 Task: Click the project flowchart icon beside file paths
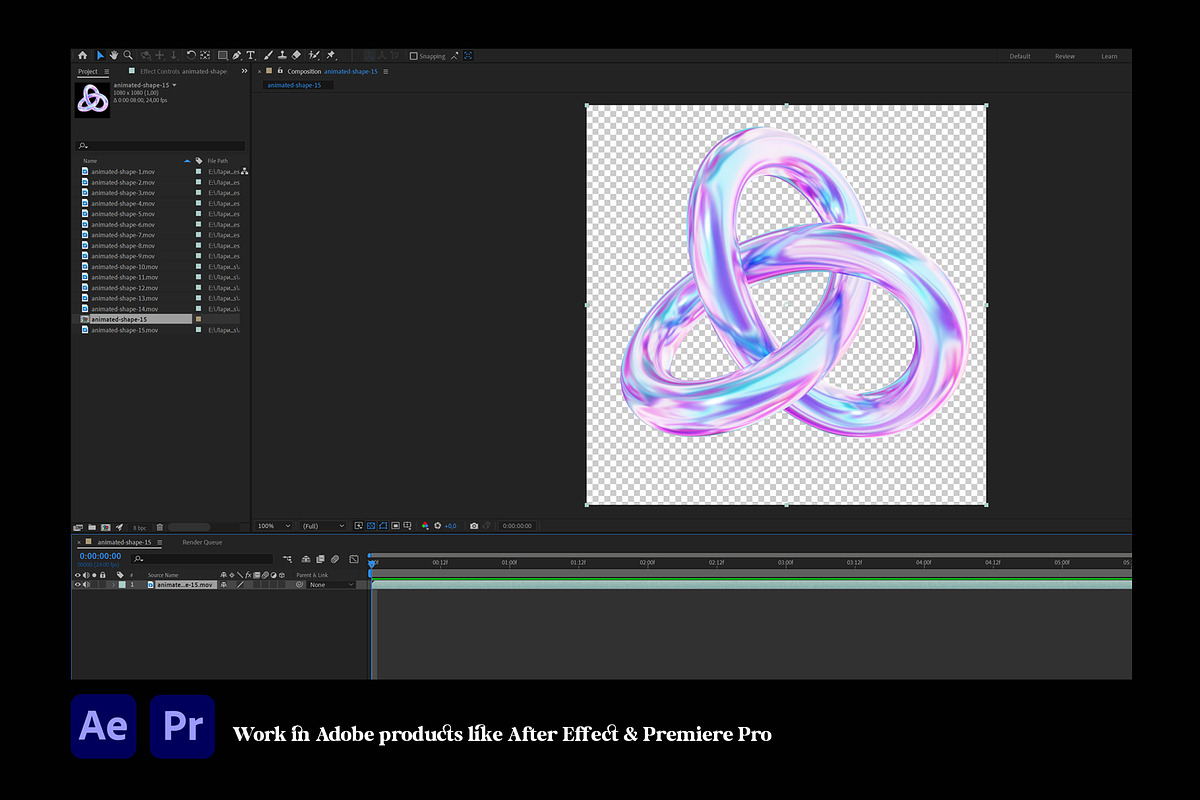[x=244, y=171]
